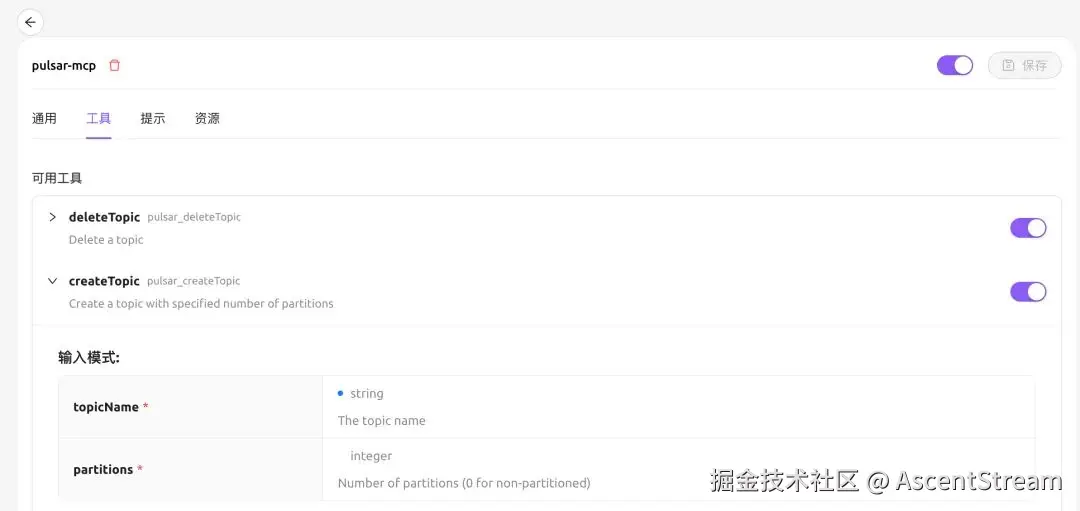Click the topicName parameter row
1080x511 pixels.
point(546,407)
